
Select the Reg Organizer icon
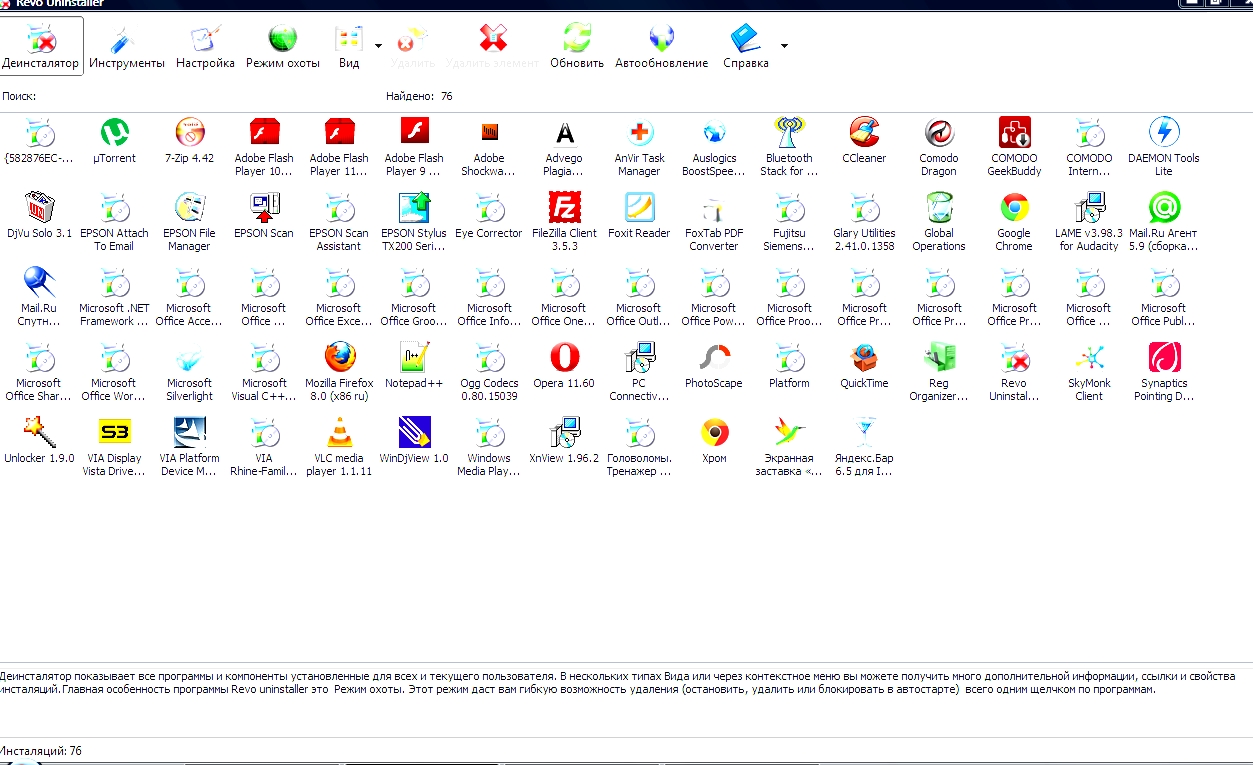940,357
